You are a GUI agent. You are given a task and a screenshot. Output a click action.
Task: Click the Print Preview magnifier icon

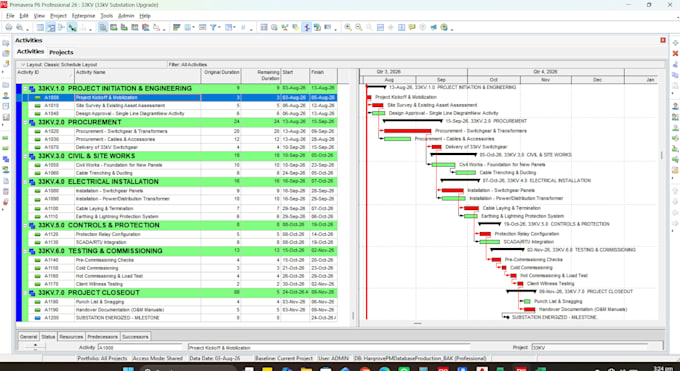(20, 27)
